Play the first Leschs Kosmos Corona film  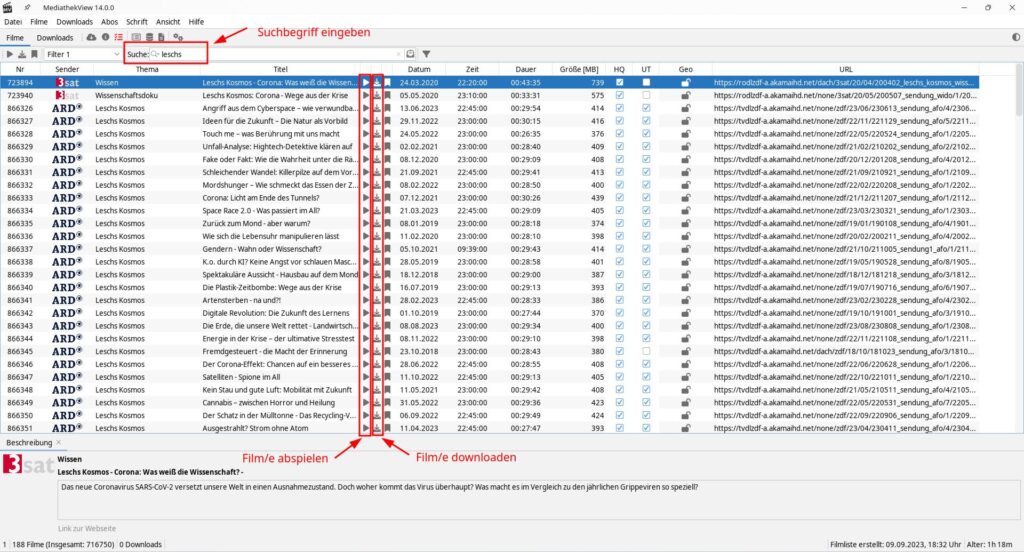[366, 82]
